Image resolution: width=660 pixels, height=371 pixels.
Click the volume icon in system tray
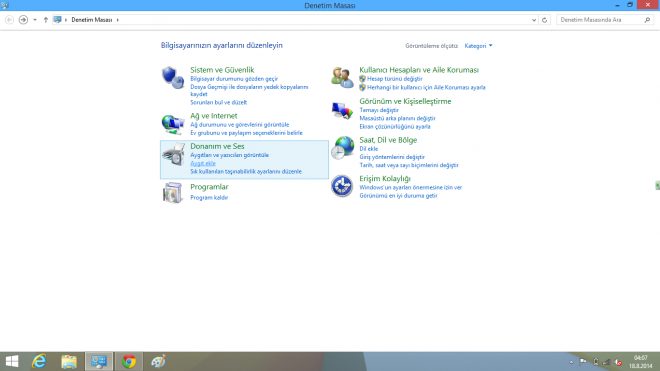click(618, 362)
